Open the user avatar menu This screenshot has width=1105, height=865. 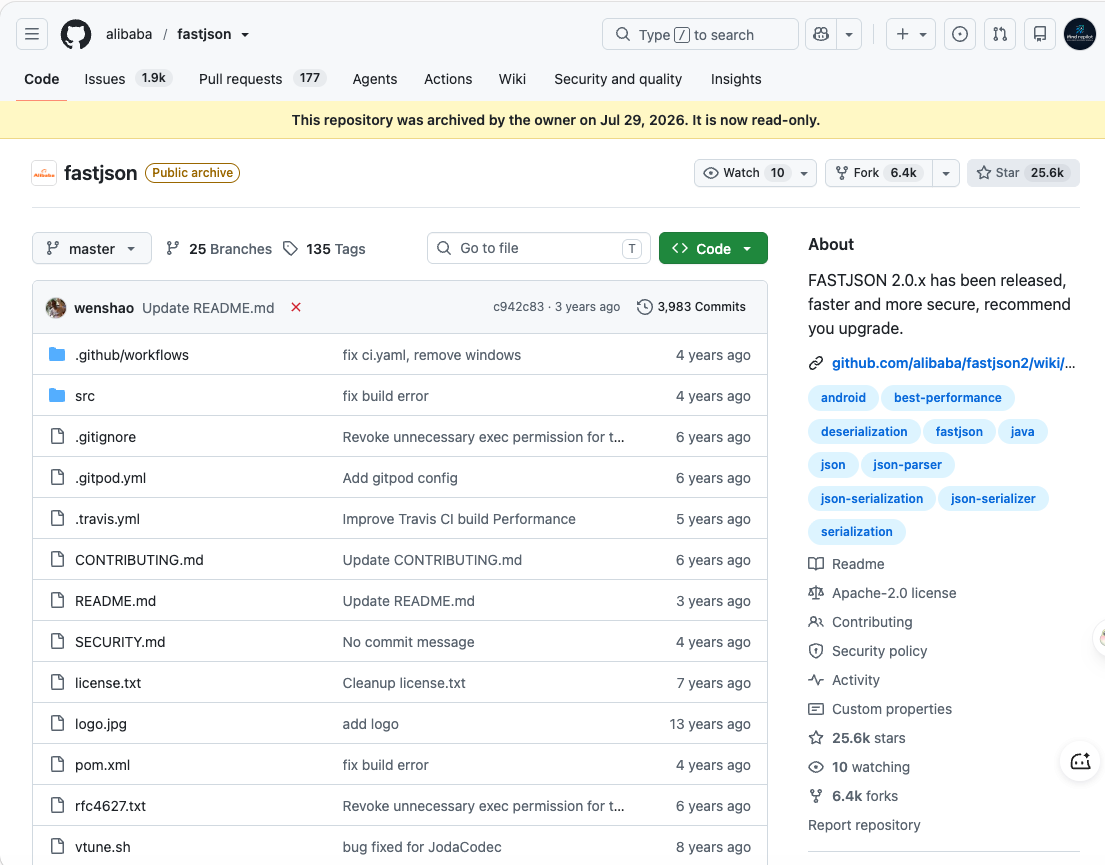[1080, 34]
